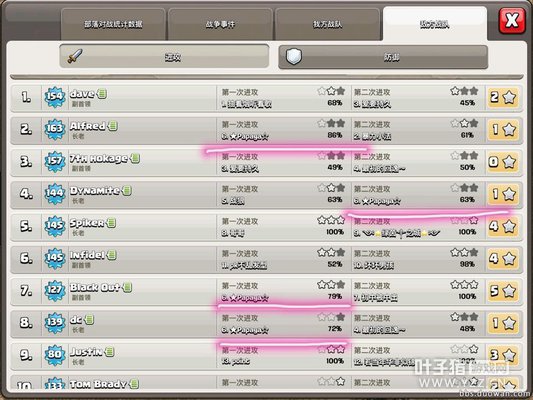Click the green icon next to Dynamite
533x400 pixels.
click(x=127, y=190)
